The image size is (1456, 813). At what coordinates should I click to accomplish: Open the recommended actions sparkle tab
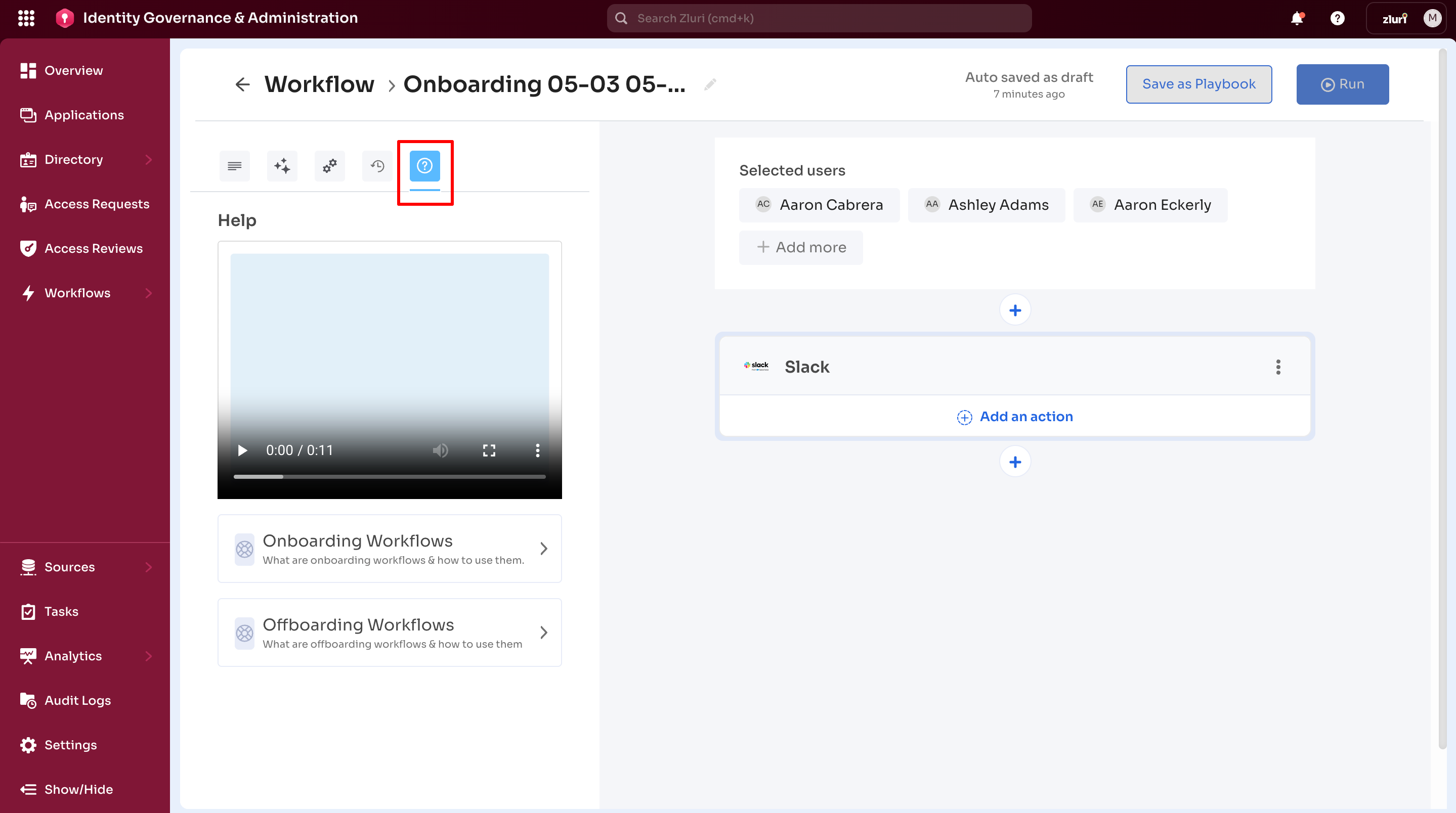click(x=282, y=166)
